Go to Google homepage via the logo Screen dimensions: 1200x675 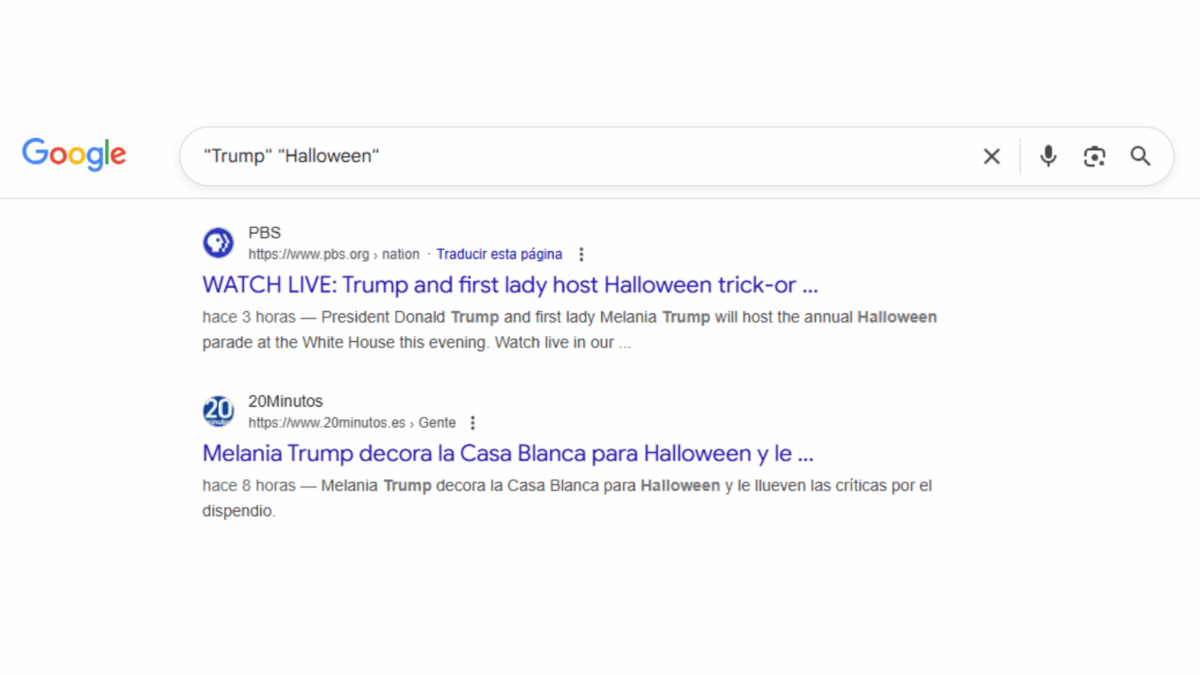(x=74, y=155)
